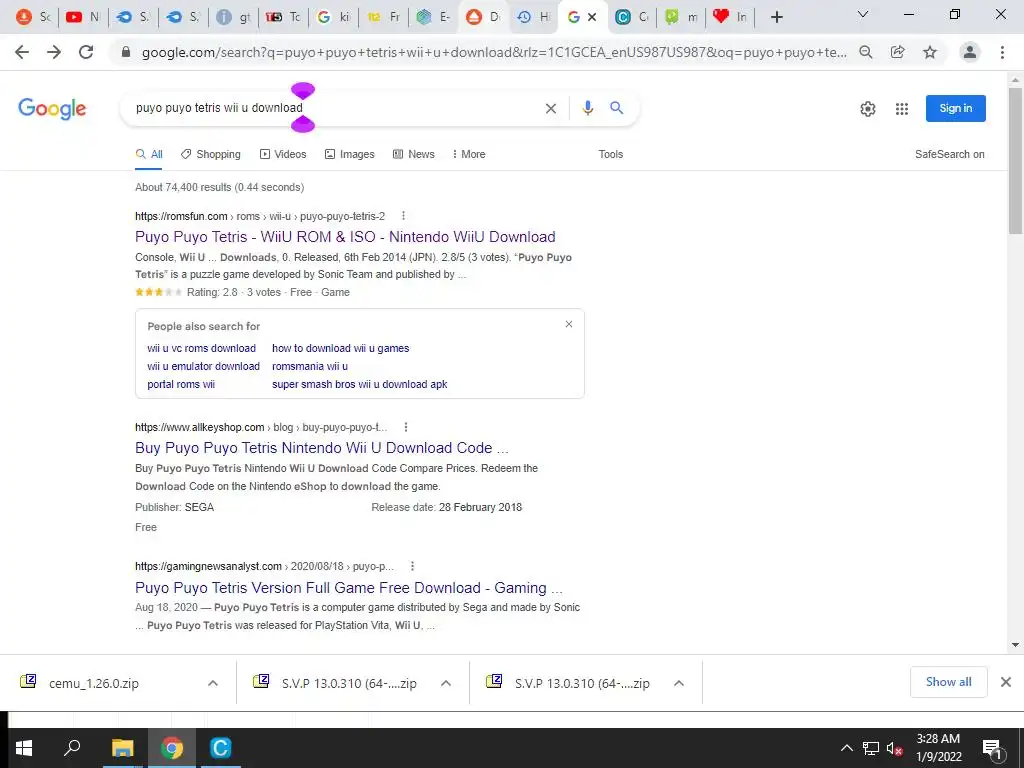Open Google apps grid
1024x768 pixels.
click(902, 109)
